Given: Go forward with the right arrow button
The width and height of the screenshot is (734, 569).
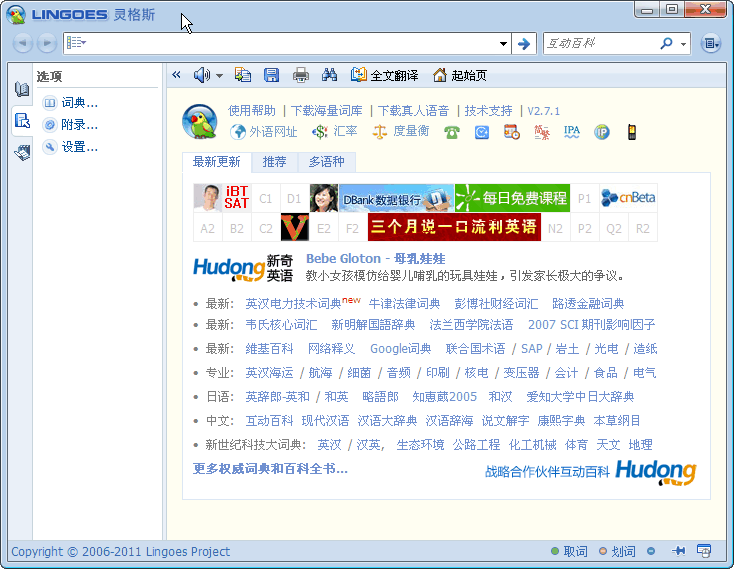Looking at the screenshot, I should (x=47, y=43).
